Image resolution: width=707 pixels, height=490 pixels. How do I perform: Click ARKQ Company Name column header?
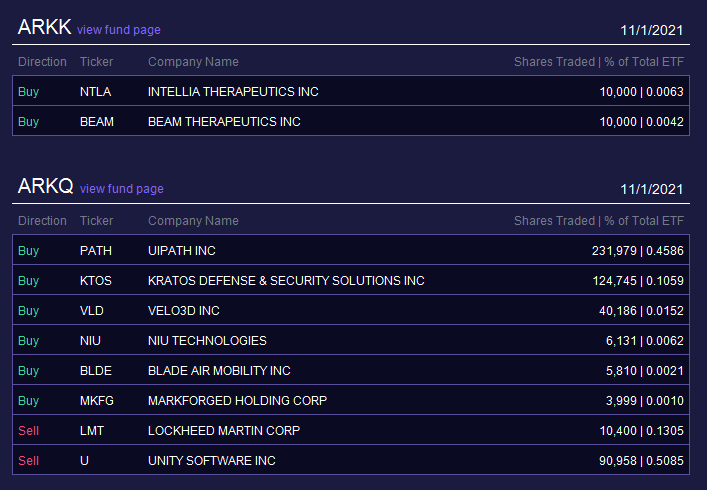(193, 221)
